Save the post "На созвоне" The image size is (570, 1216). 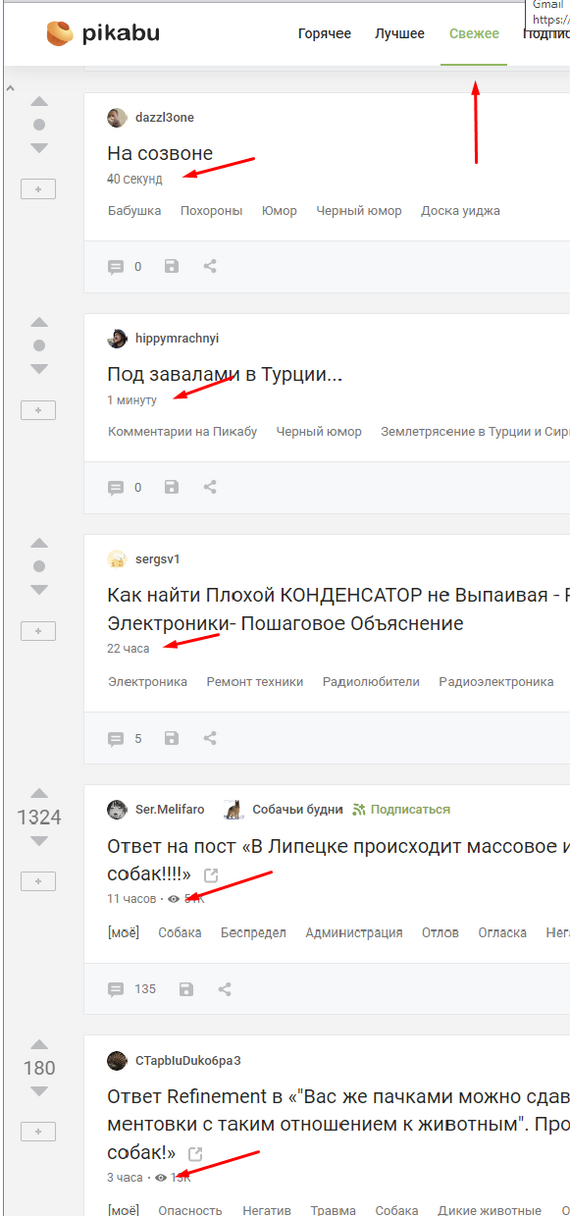[x=171, y=266]
